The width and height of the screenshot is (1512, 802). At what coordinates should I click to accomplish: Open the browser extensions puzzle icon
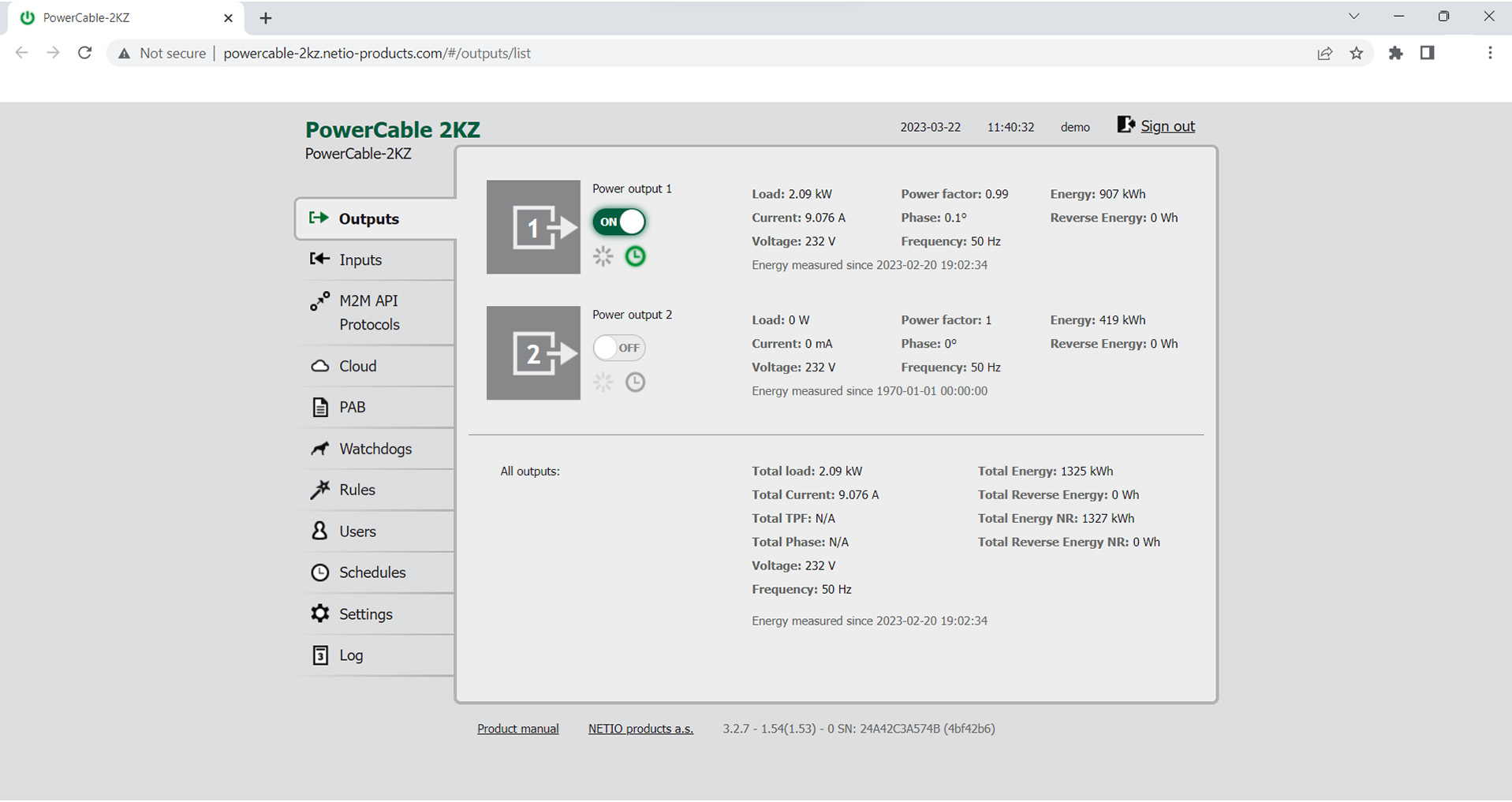click(x=1396, y=53)
